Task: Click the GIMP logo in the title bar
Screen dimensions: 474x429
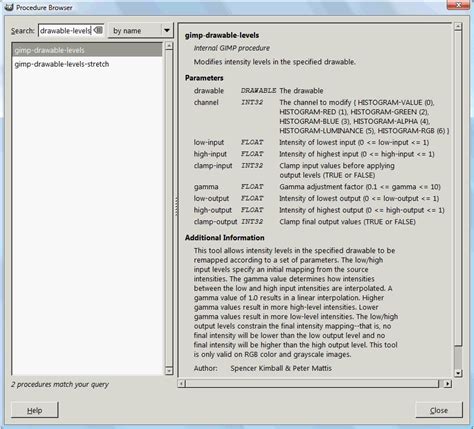Action: [9, 7]
